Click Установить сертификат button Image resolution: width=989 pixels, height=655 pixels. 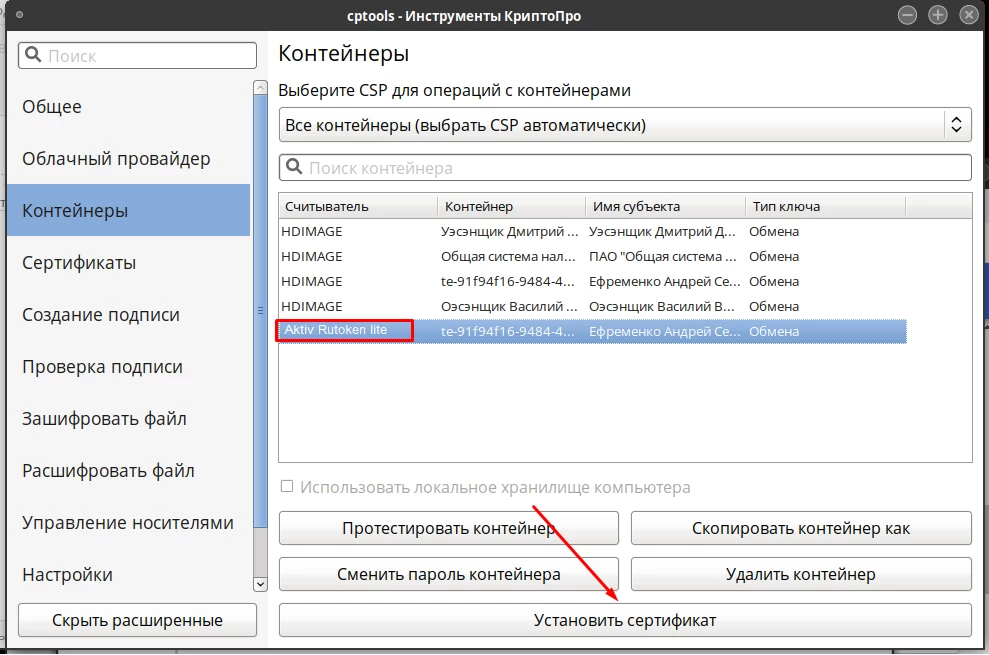pyautogui.click(x=625, y=620)
